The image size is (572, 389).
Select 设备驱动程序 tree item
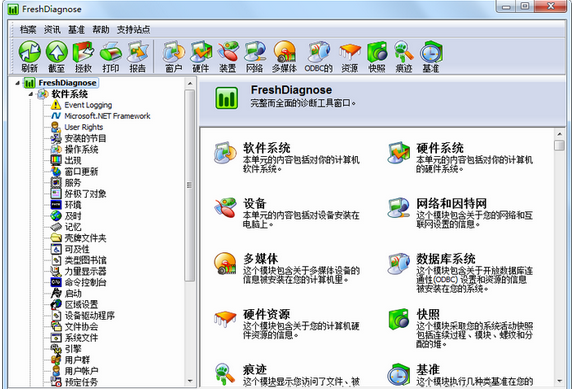pyautogui.click(x=90, y=316)
